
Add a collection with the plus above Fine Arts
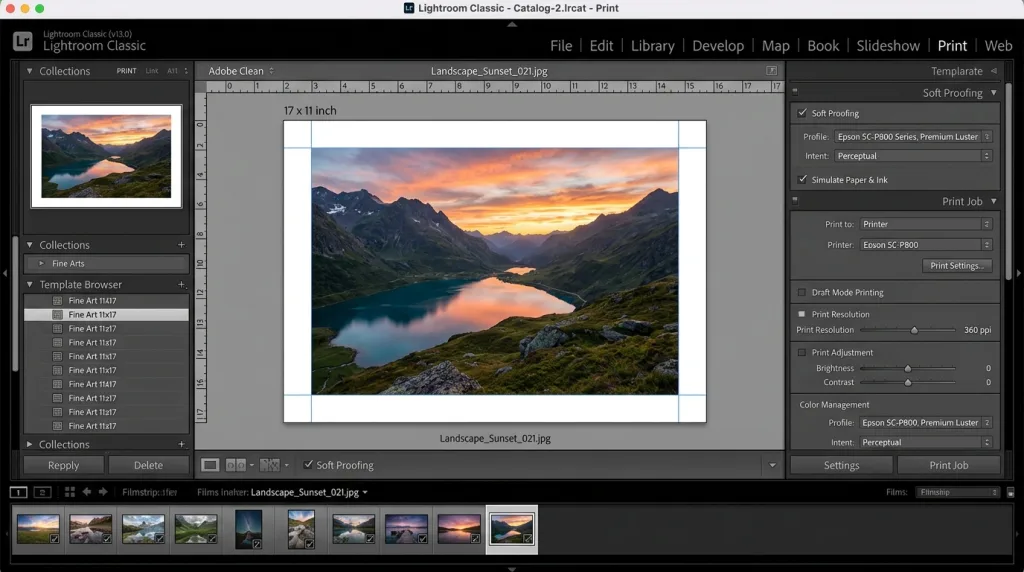point(181,245)
